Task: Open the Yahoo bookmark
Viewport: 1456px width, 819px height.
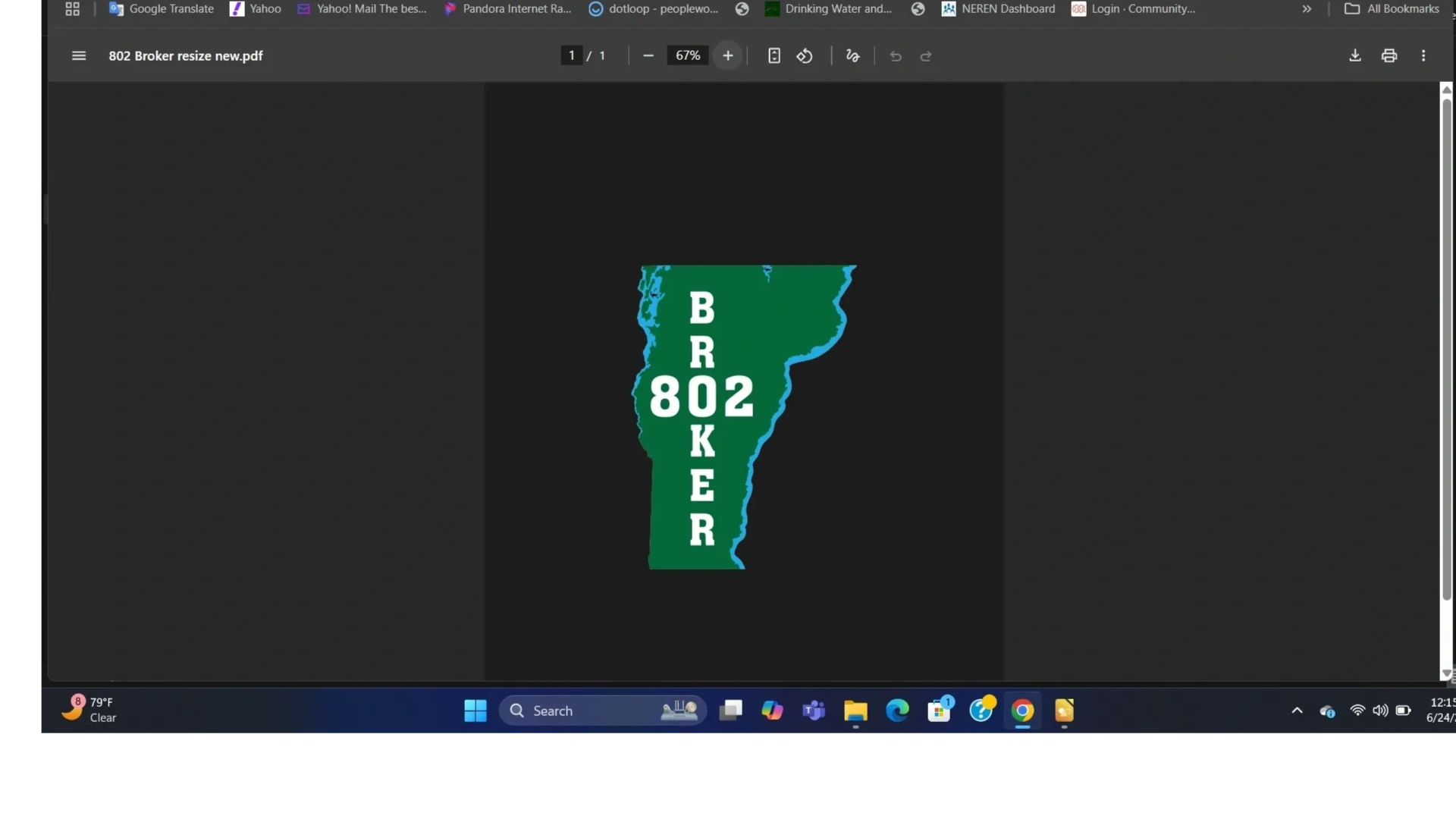Action: click(256, 9)
